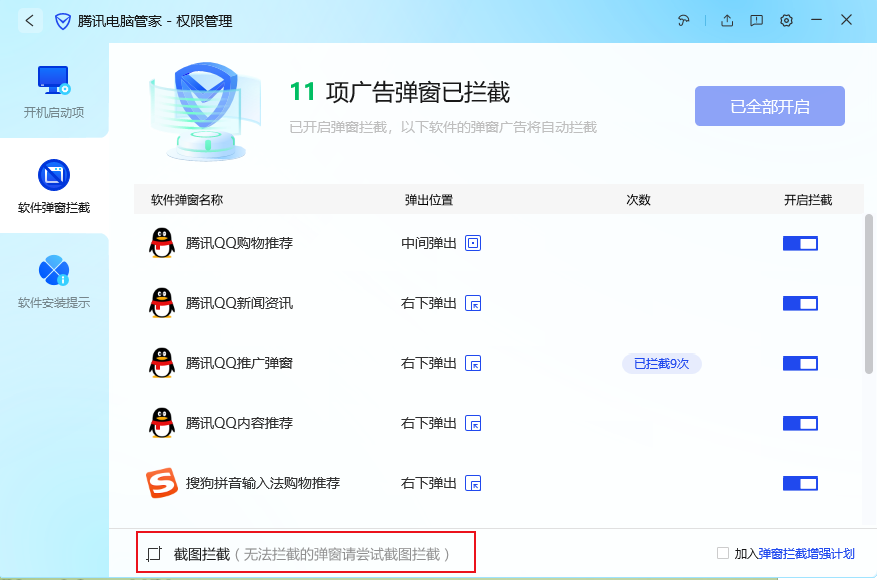Click the crop icon beside 截图拦截
Screen dimensions: 877x580
coord(154,554)
